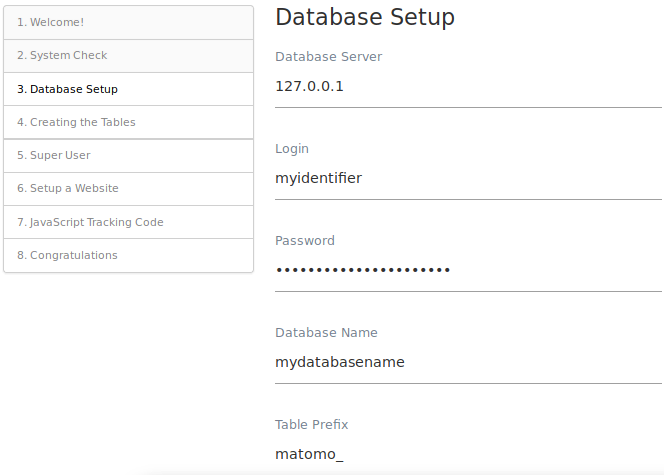Viewport: 664px width, 475px height.
Task: Open the Creating the Tables step
Action: (x=128, y=122)
